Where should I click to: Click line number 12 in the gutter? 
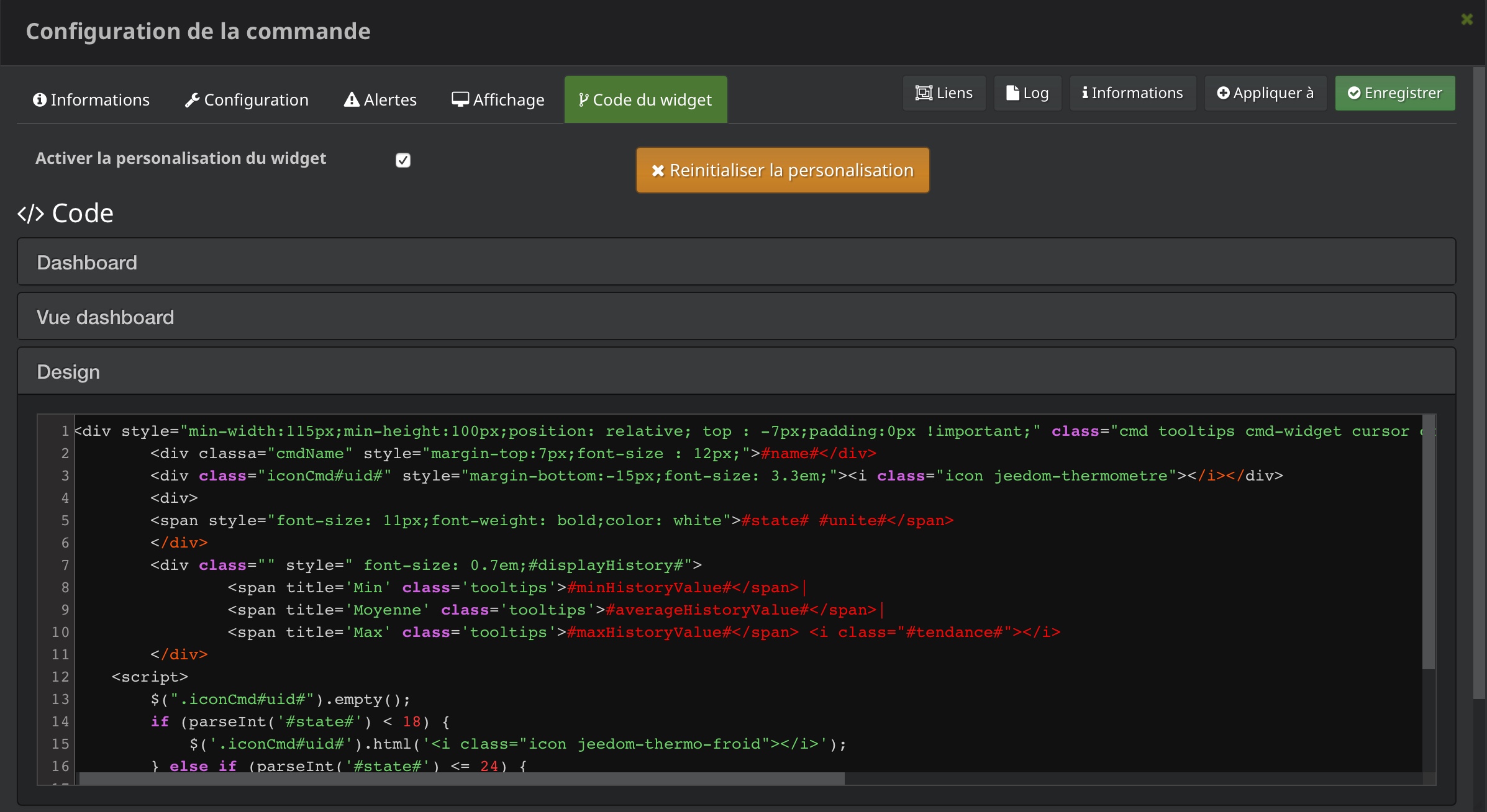(x=60, y=677)
